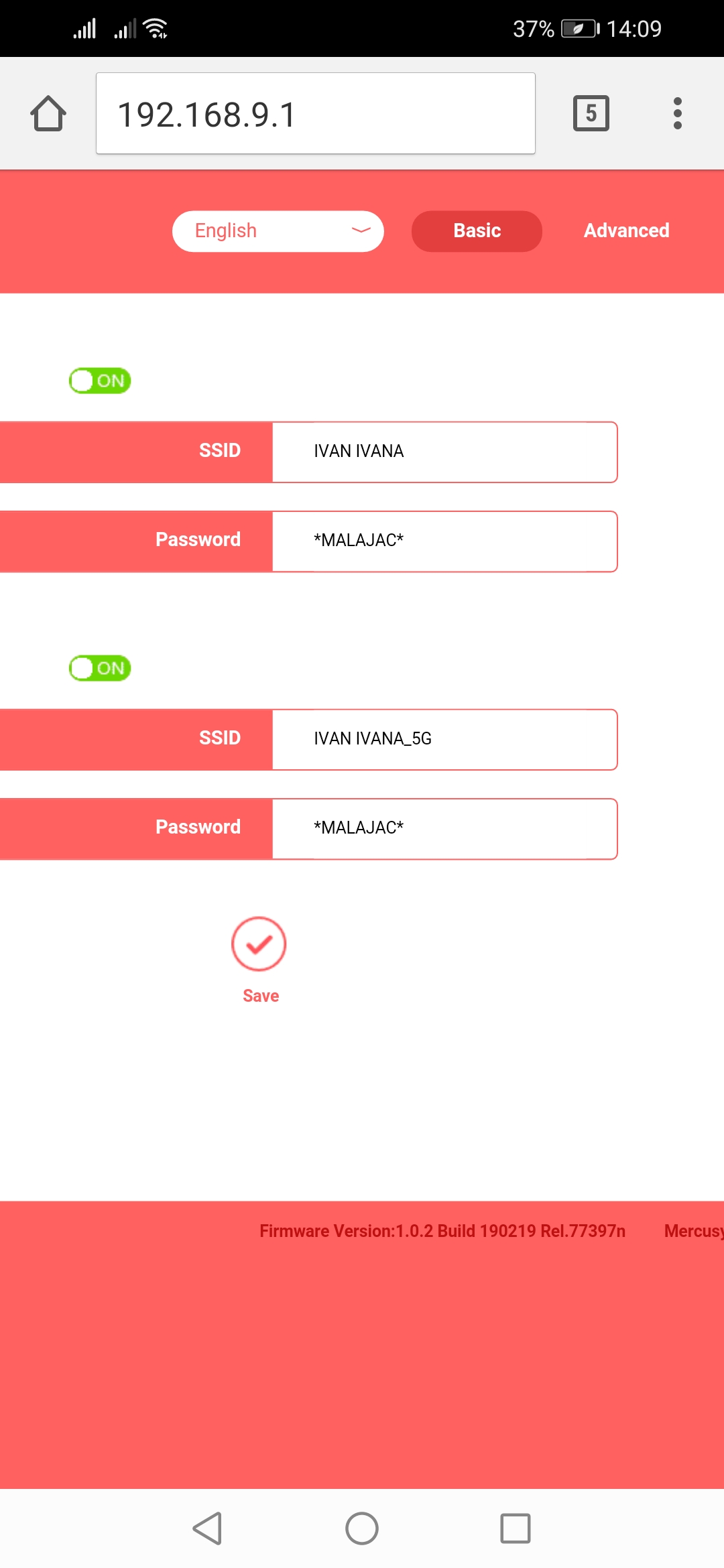This screenshot has height=1568, width=724.
Task: Switch to the Basic tab
Action: tap(477, 231)
